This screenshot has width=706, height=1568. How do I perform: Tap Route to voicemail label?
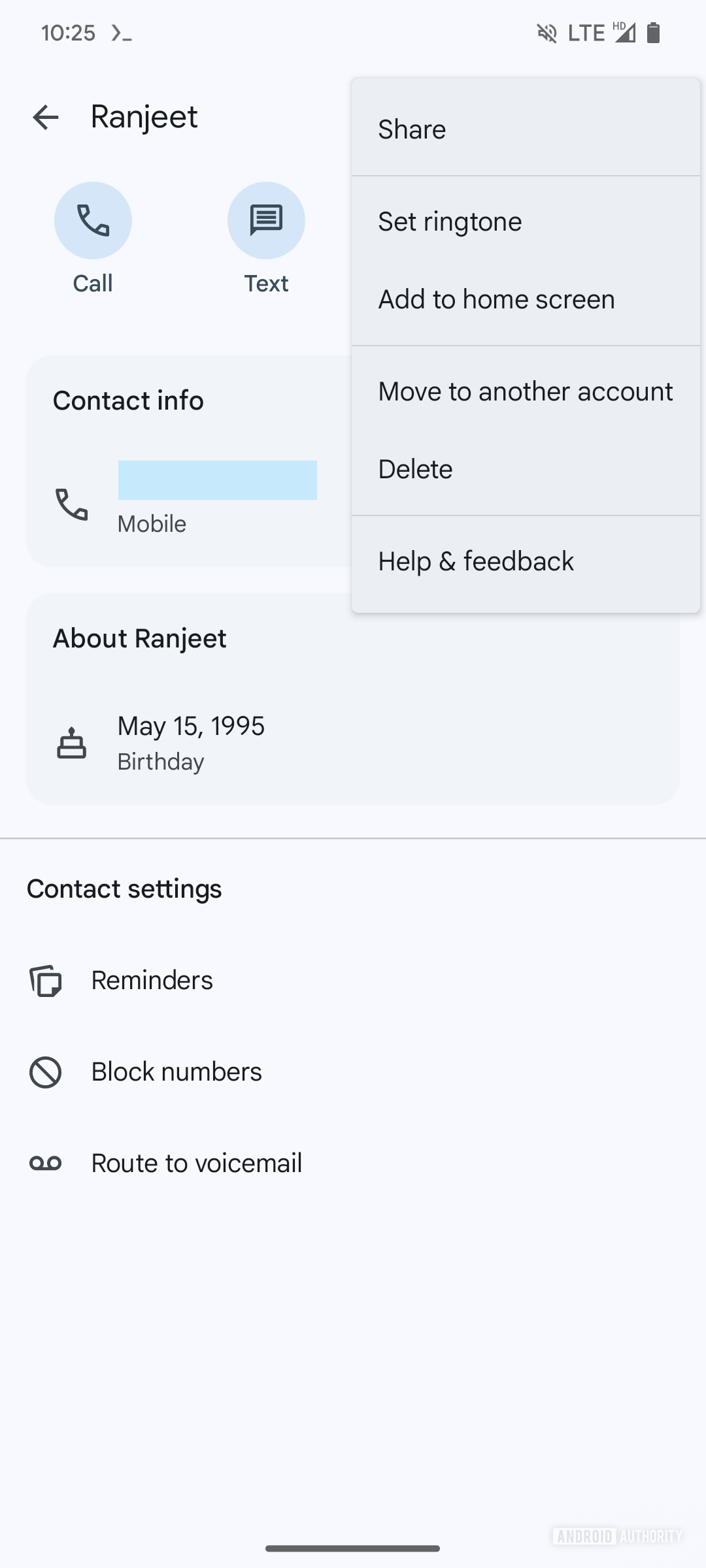196,1164
